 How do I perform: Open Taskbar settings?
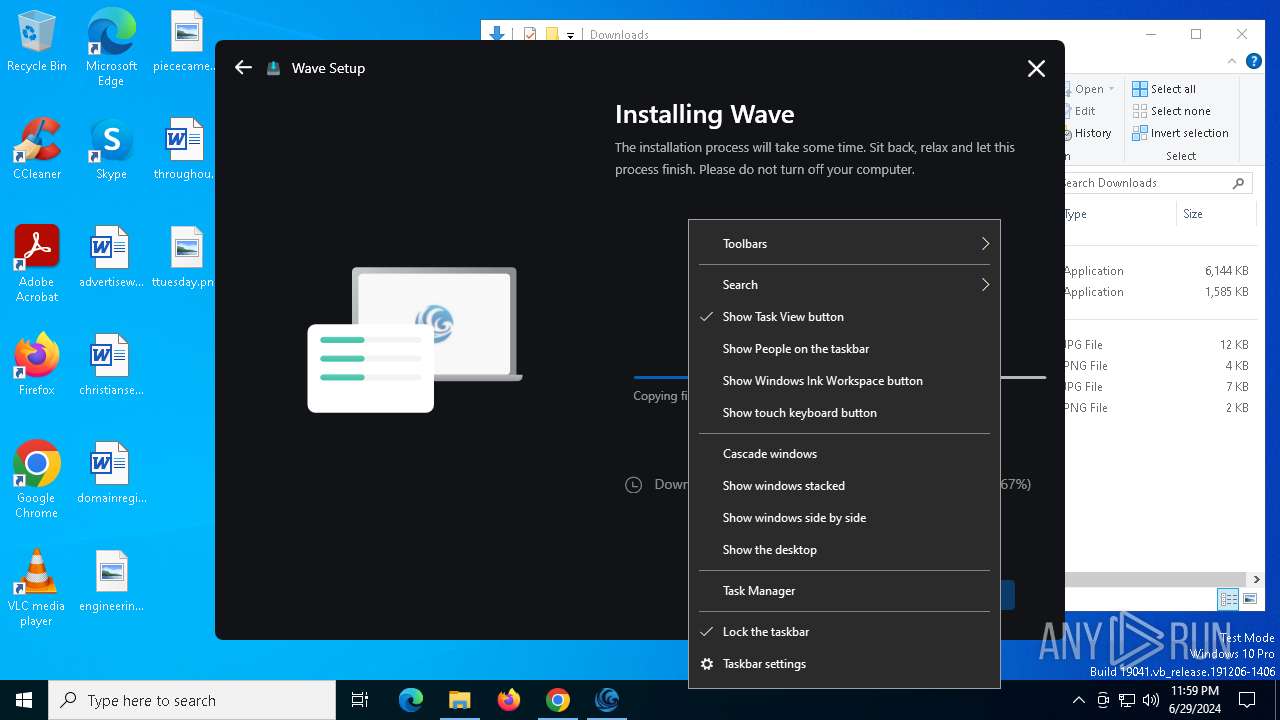(844, 664)
